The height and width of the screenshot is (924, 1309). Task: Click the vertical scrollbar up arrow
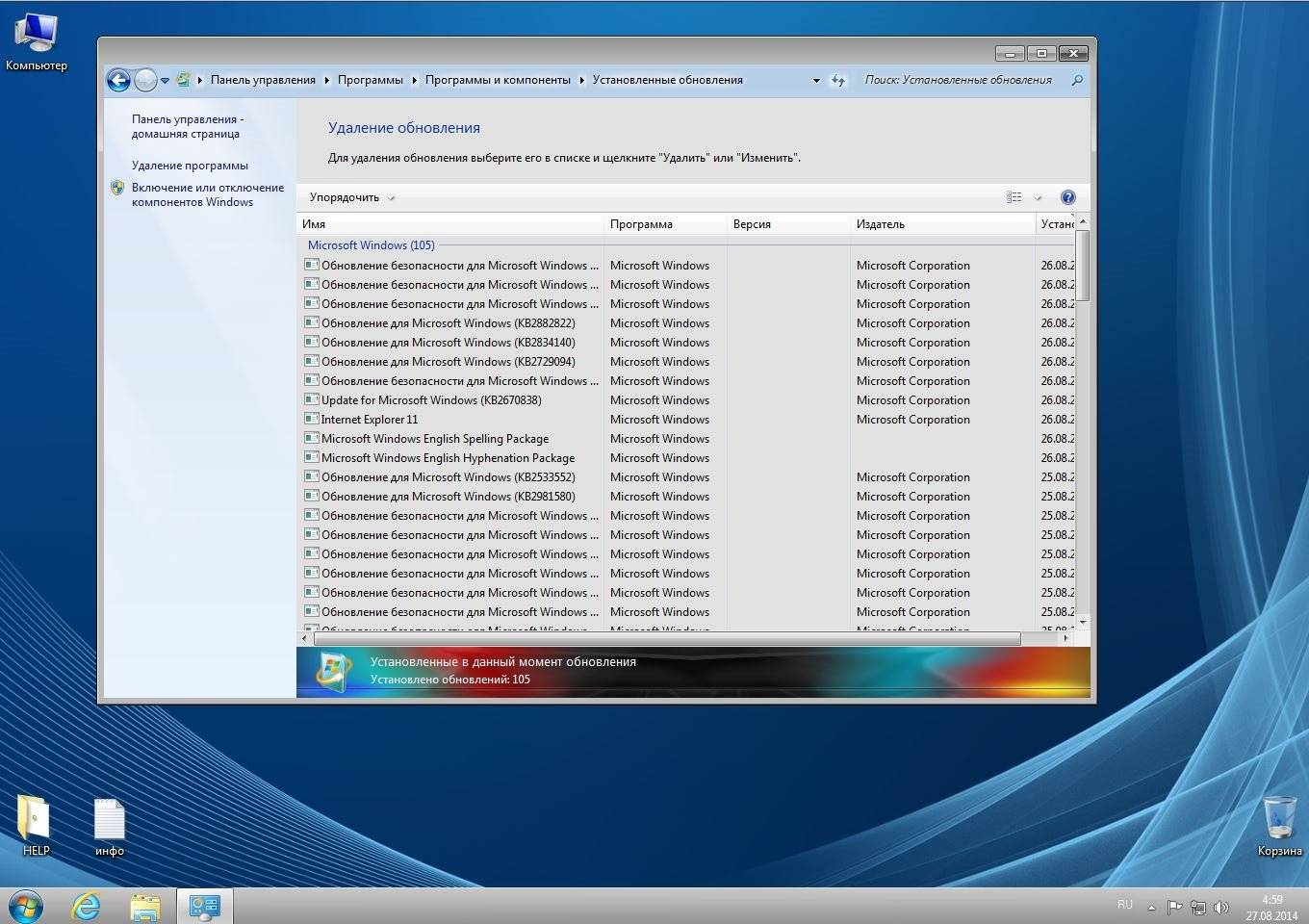1083,222
